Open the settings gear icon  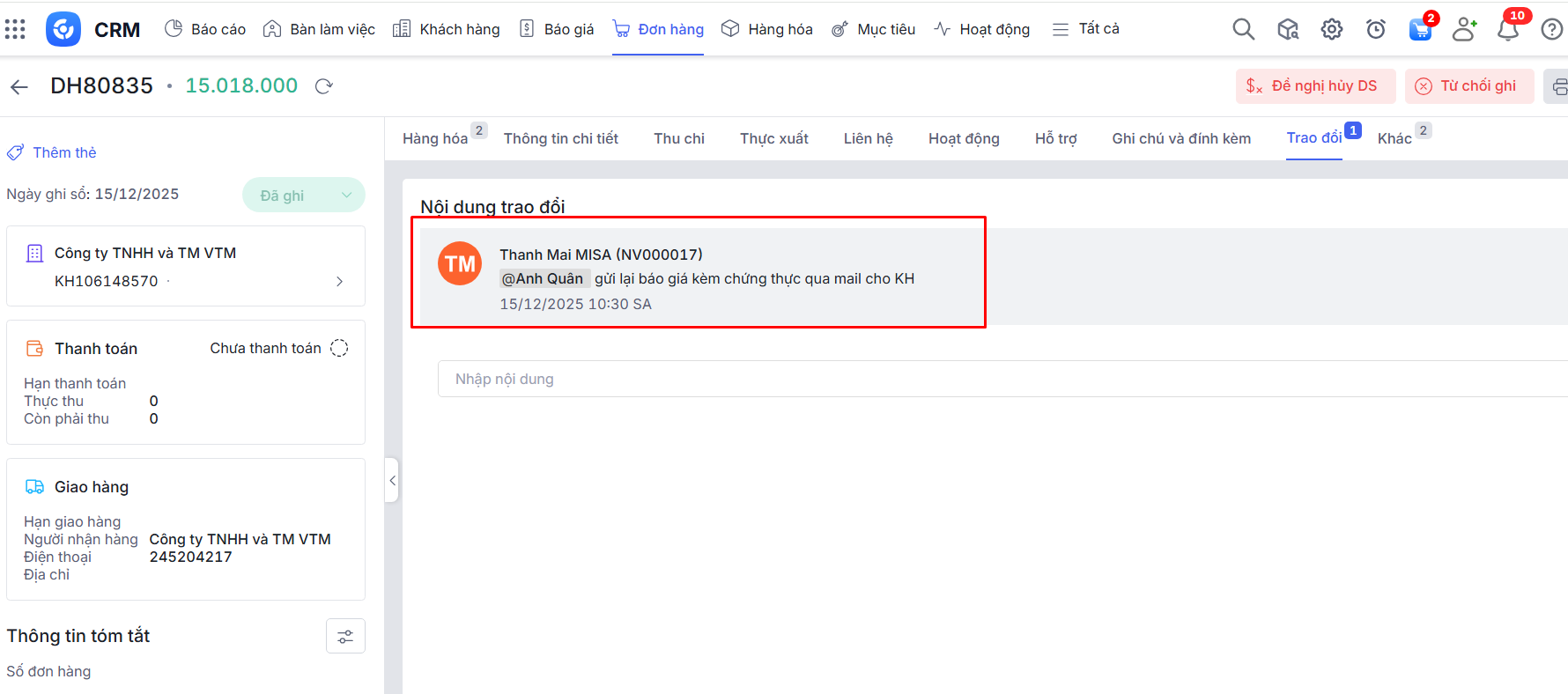click(1331, 29)
